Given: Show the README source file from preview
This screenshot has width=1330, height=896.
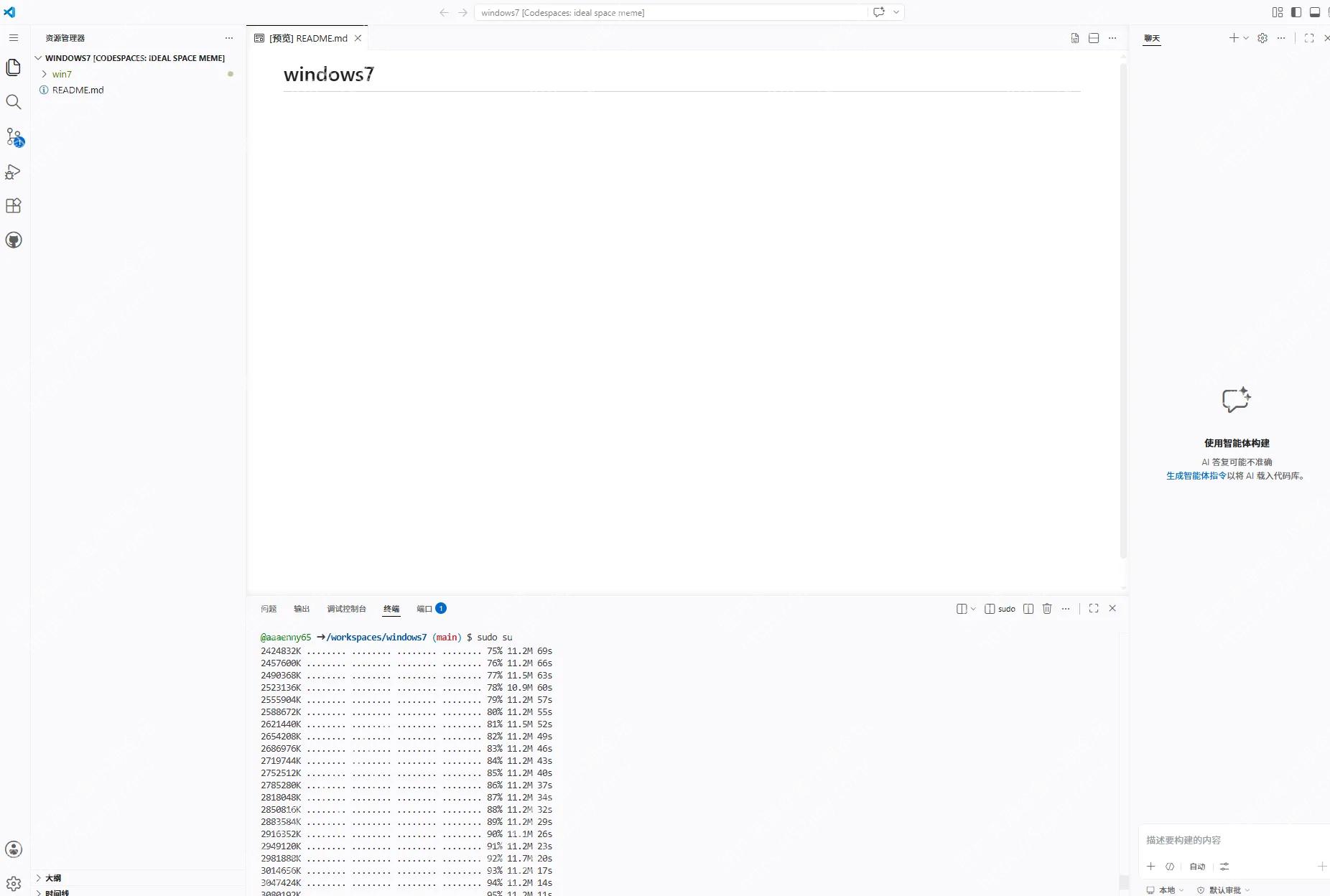Looking at the screenshot, I should click(x=1075, y=38).
